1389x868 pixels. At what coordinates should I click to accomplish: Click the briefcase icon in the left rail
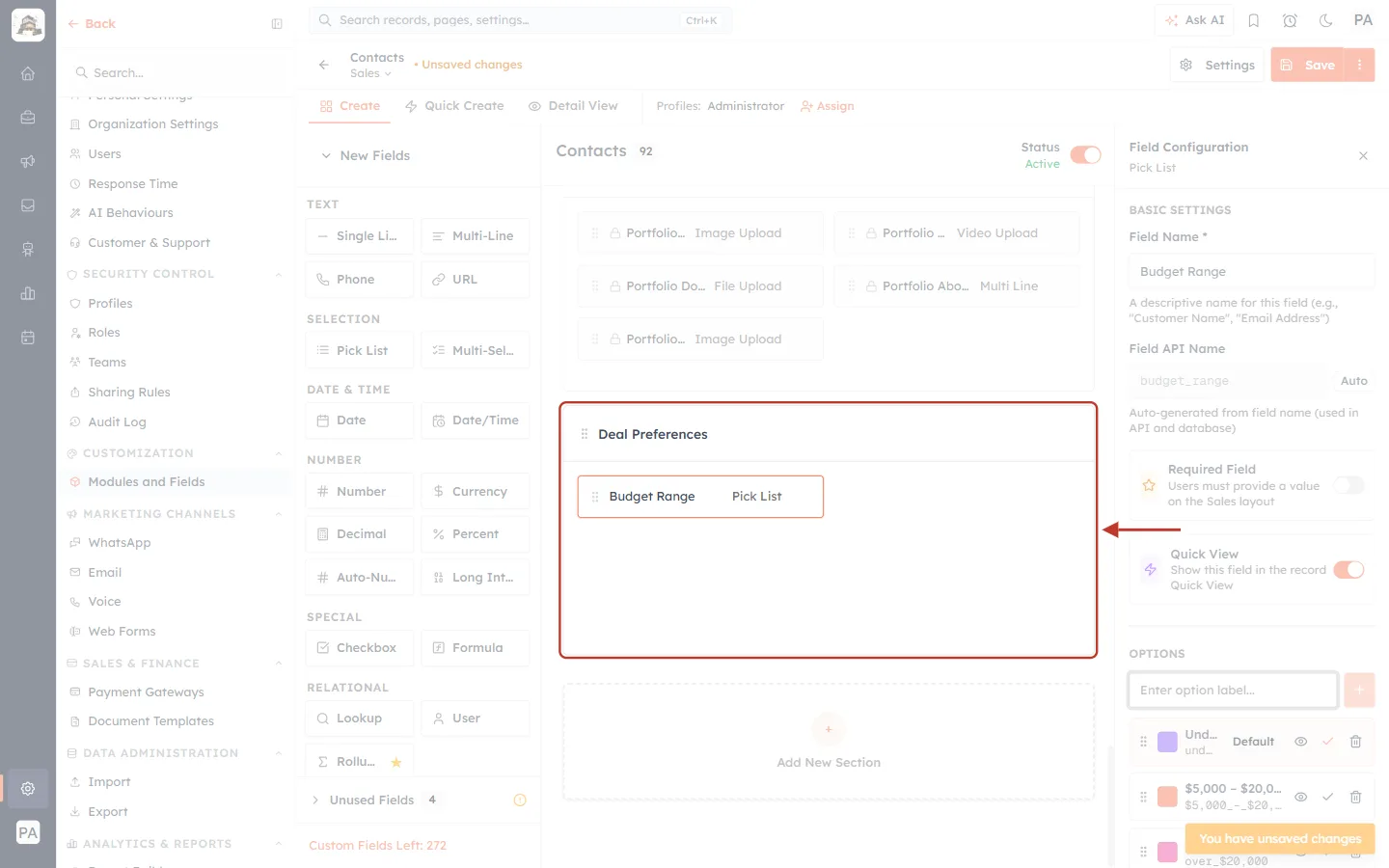(x=28, y=118)
